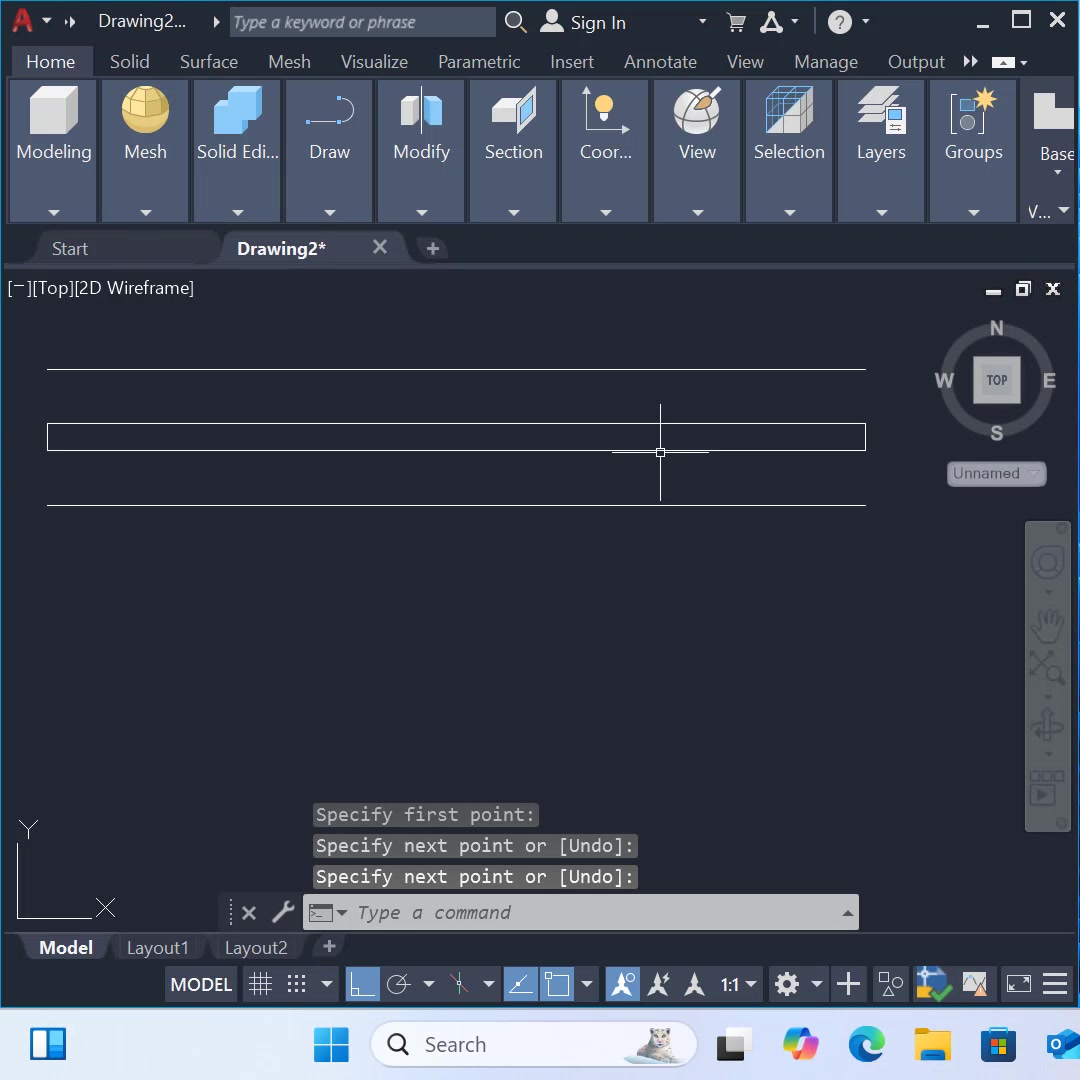Toggle isometric drafting in status bar
1080x1080 pixels.
click(459, 984)
